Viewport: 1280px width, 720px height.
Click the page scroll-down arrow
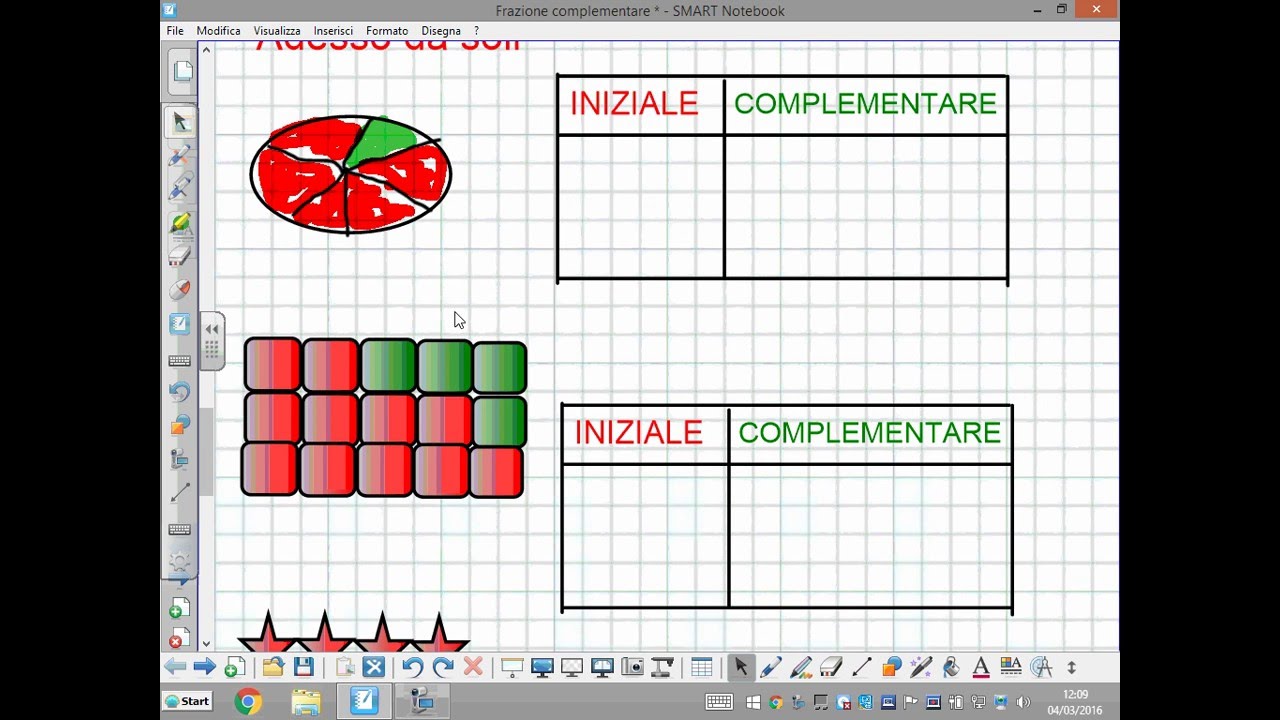click(206, 644)
